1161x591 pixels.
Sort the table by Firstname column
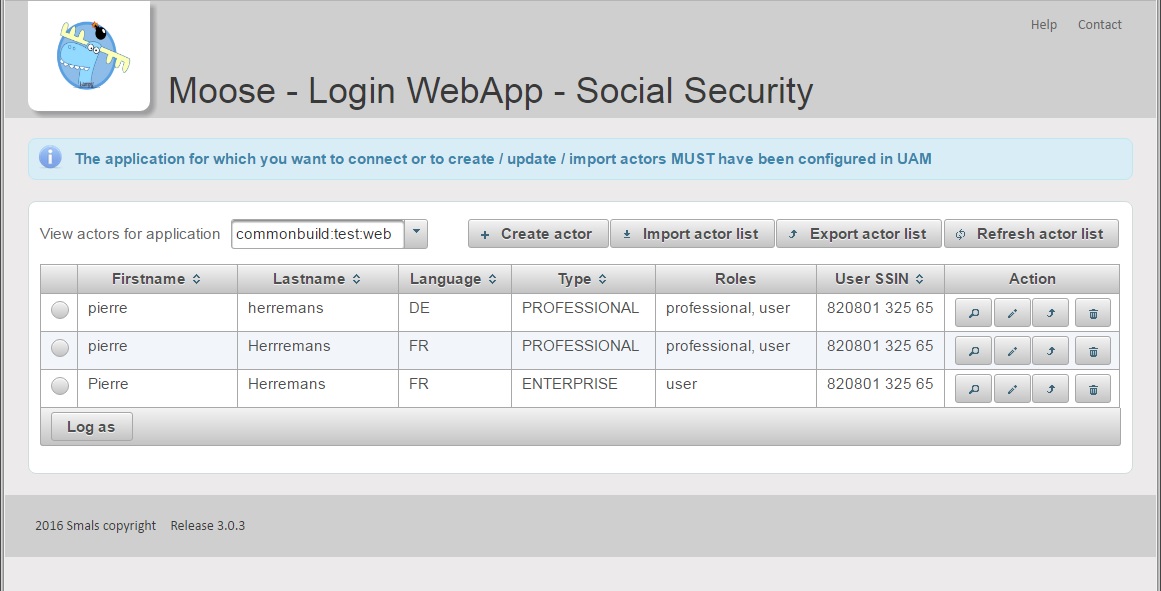click(157, 279)
